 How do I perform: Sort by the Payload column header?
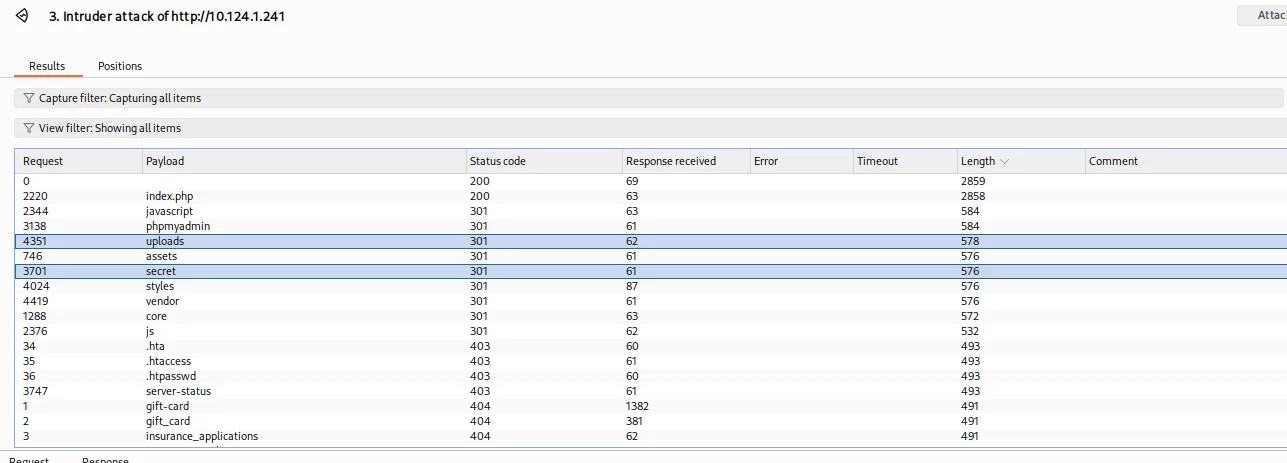point(165,161)
